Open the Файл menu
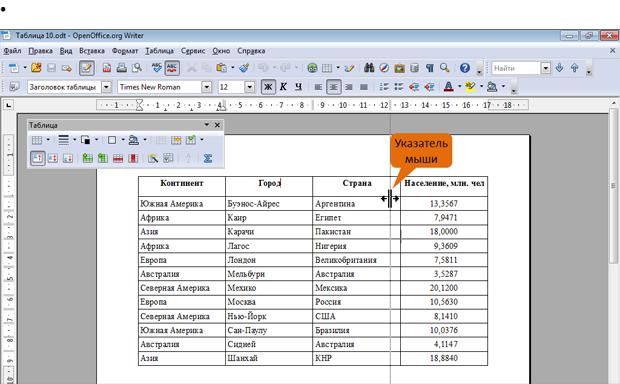 [12, 51]
